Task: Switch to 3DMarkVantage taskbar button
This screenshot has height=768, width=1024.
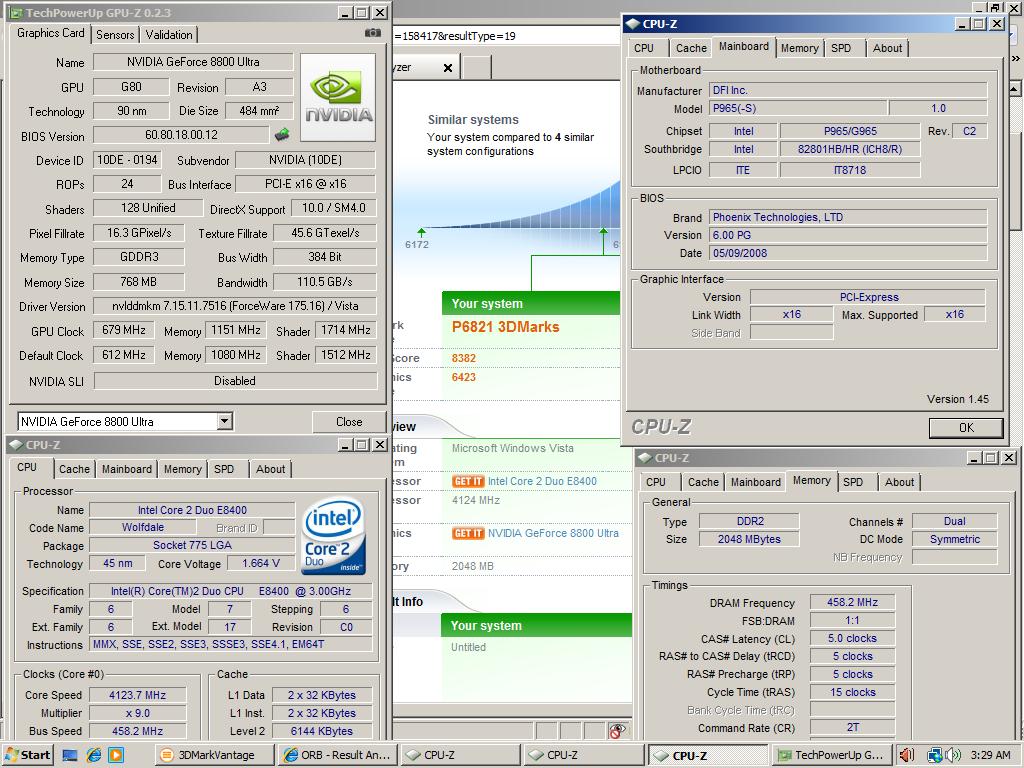Action: [214, 755]
